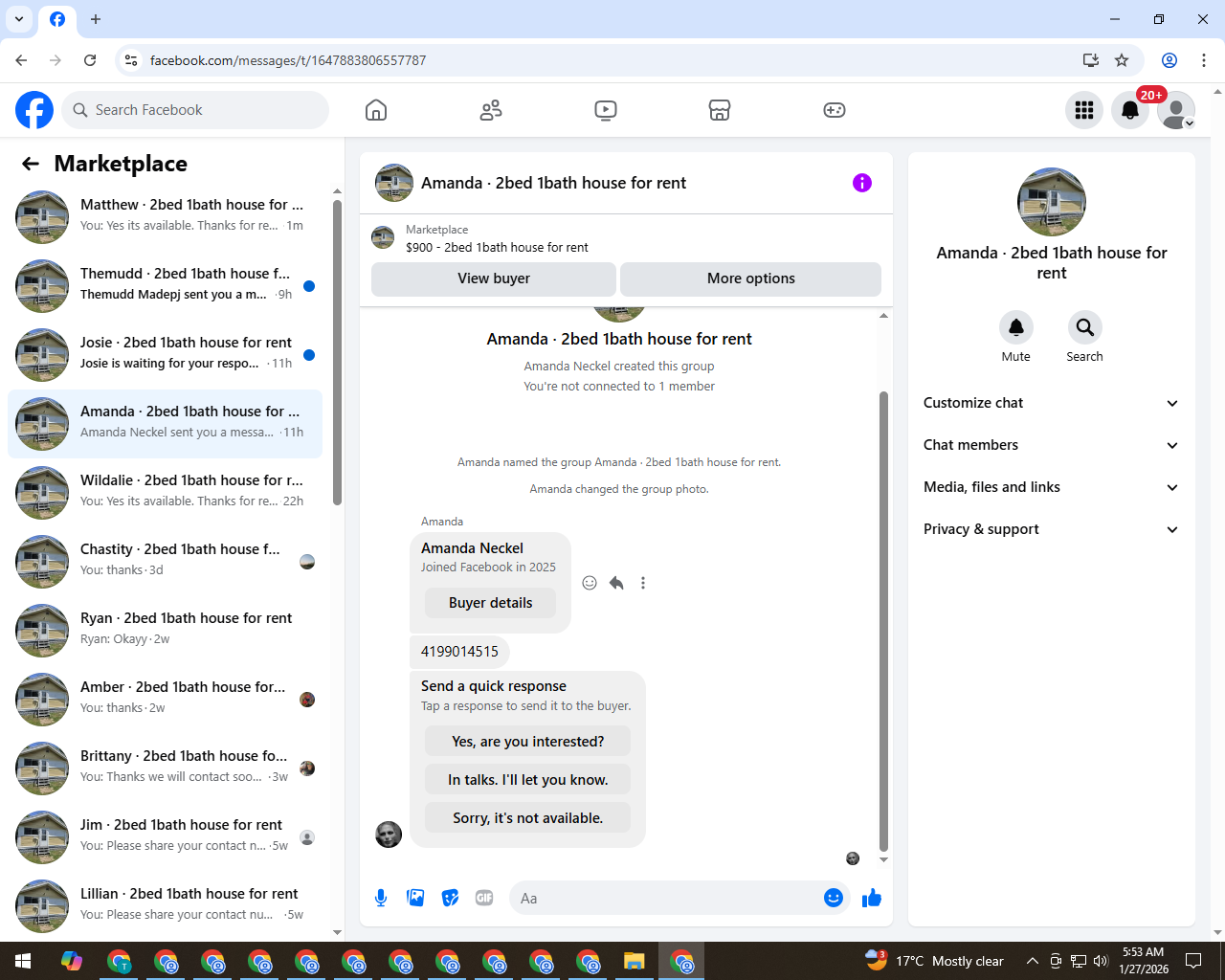This screenshot has height=980, width=1225.
Task: Open Windows Start menu
Action: (x=23, y=961)
